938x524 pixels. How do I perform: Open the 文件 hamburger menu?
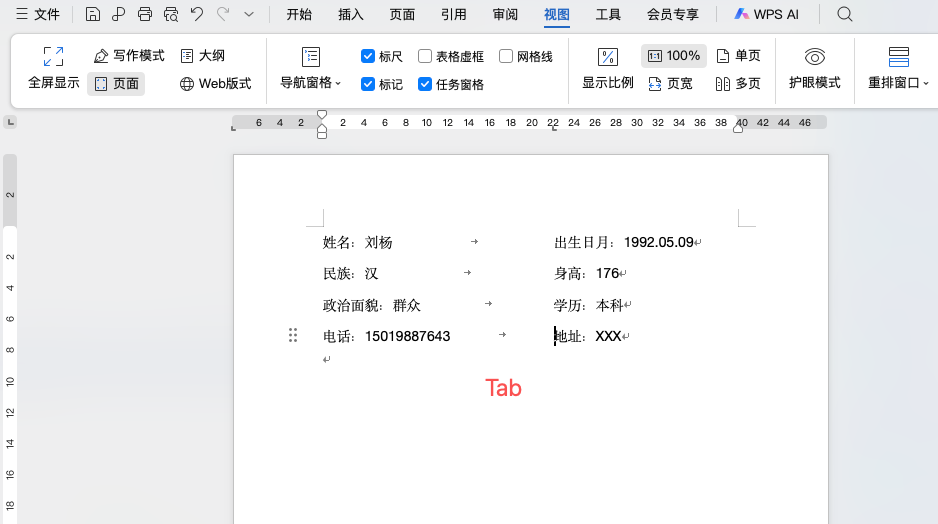click(x=37, y=14)
